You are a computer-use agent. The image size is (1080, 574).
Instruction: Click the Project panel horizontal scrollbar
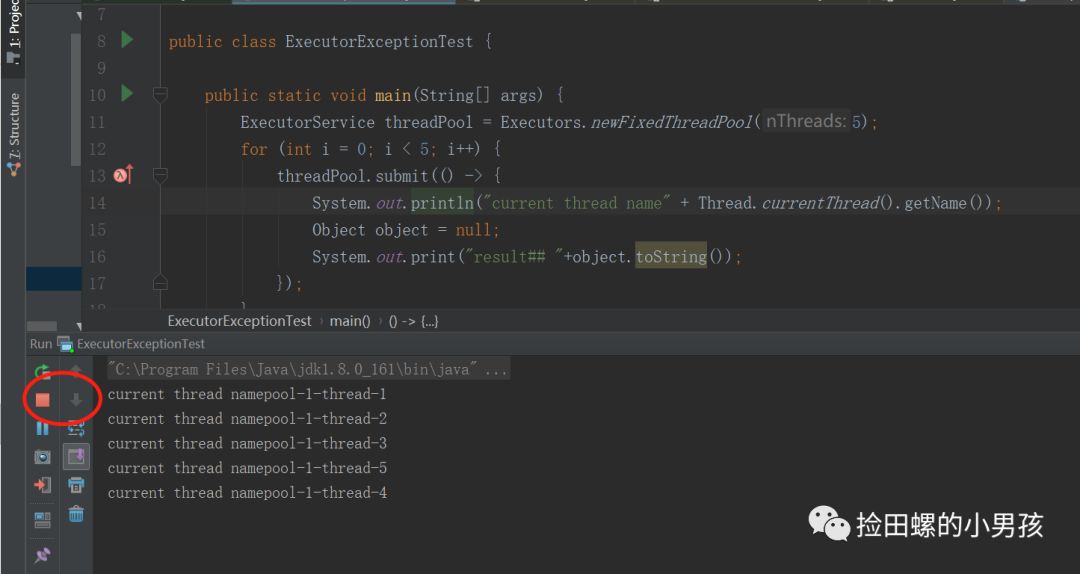42,326
